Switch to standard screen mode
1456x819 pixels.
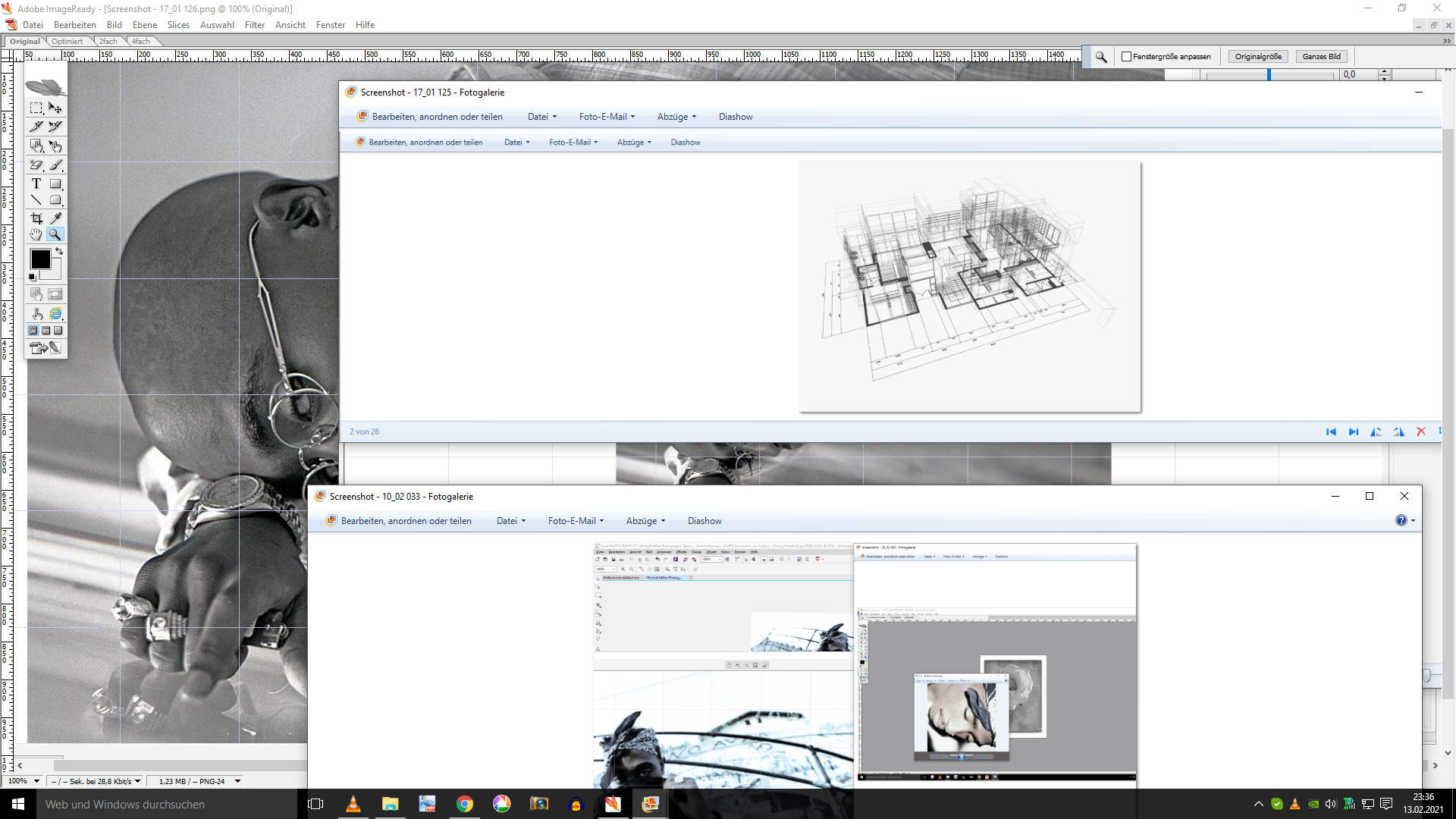(33, 331)
